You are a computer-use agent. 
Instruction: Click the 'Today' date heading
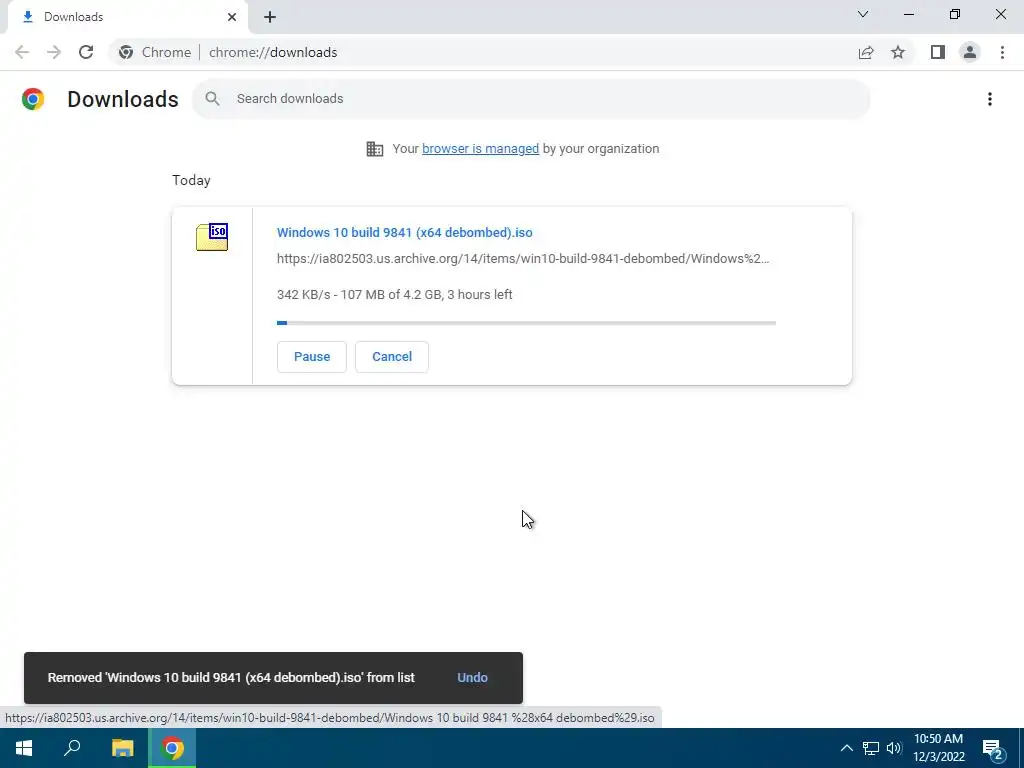point(191,180)
